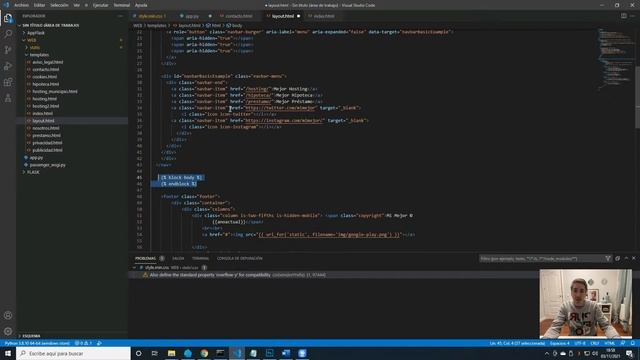This screenshot has width=640, height=360.
Task: Open the Accounts icon in activity bar
Action: click(x=8, y=315)
